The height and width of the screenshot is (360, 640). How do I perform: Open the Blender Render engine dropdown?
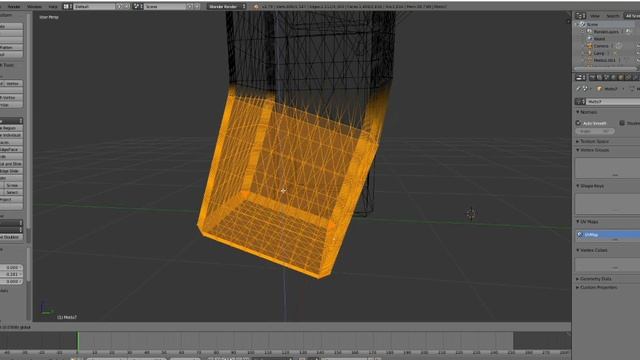(226, 7)
